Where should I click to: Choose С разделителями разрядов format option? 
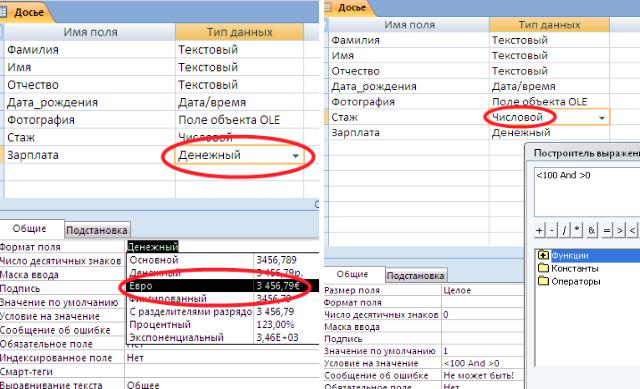tap(223, 312)
